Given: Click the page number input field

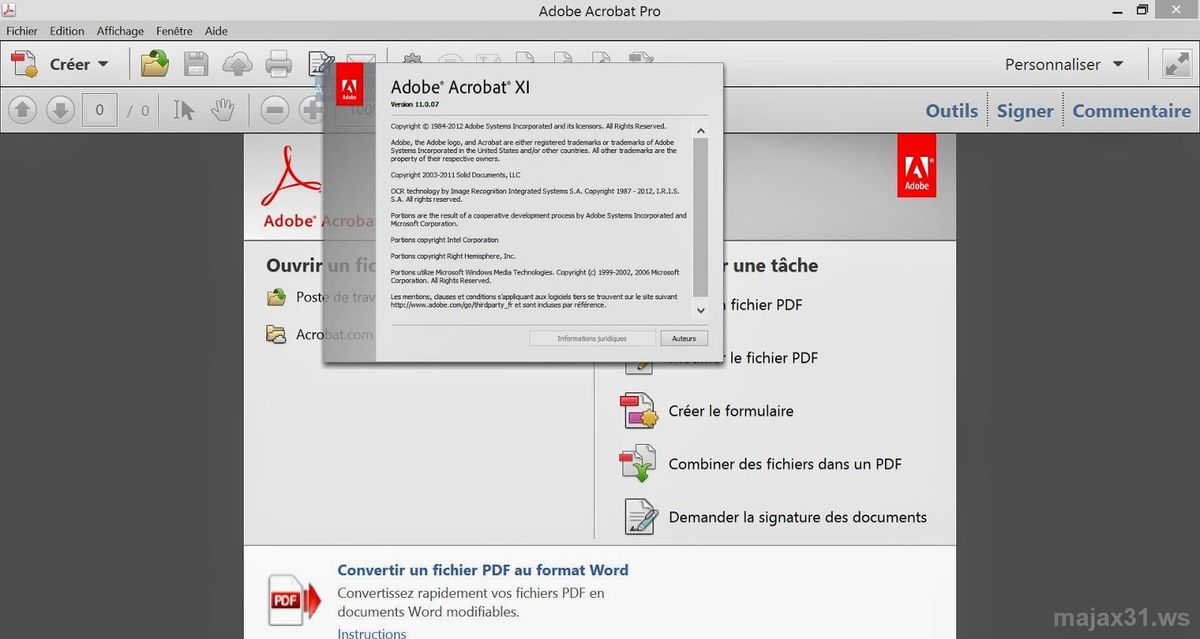Looking at the screenshot, I should click(x=99, y=110).
